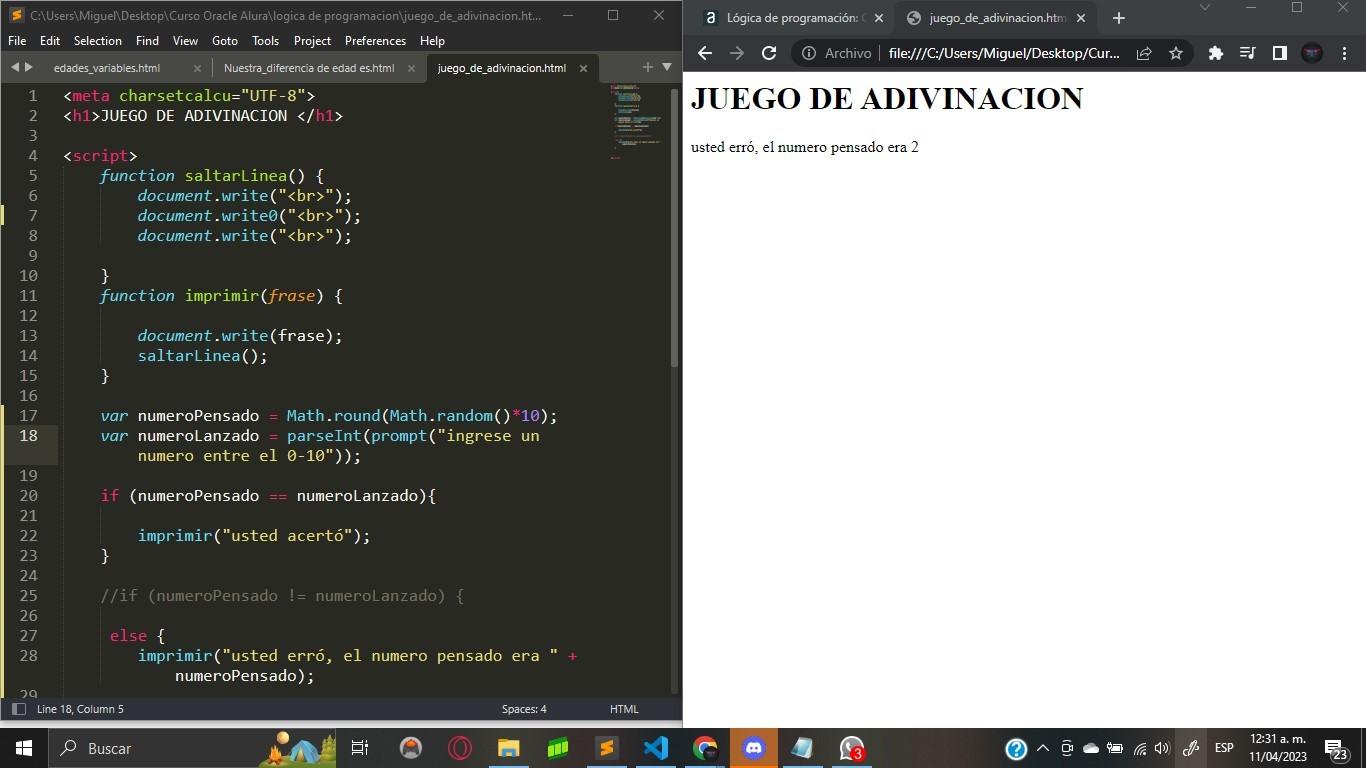Reload the juego_de_adivinacion page

point(769,53)
